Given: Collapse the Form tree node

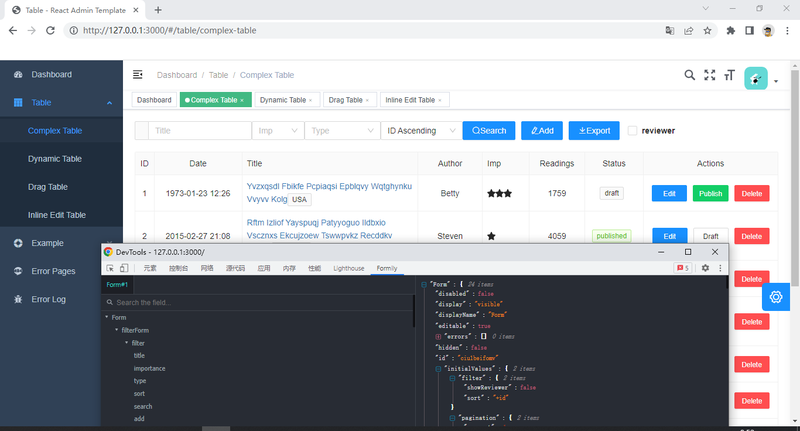Looking at the screenshot, I should [107, 317].
